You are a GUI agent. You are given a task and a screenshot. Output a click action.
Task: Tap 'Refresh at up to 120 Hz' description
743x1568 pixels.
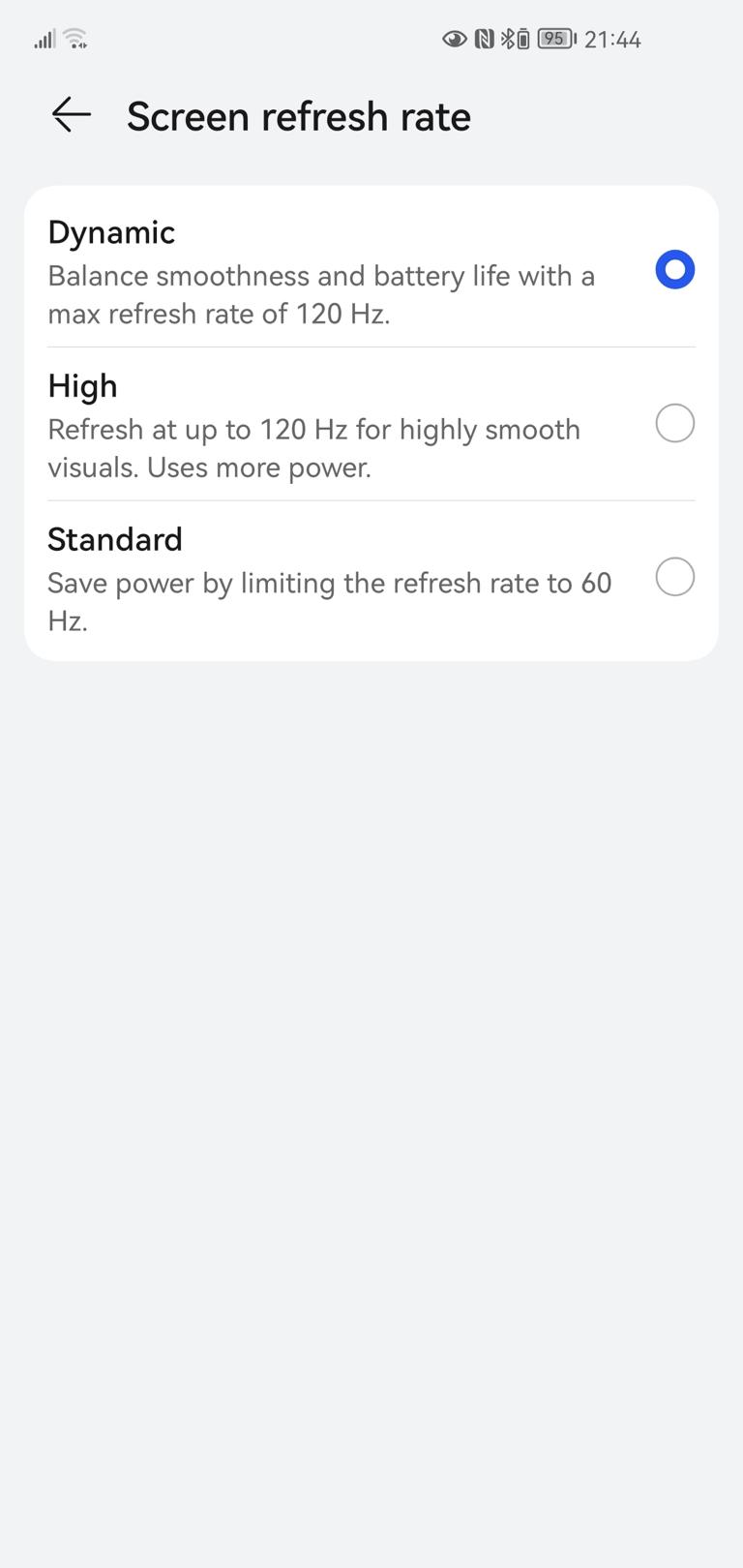click(x=314, y=448)
